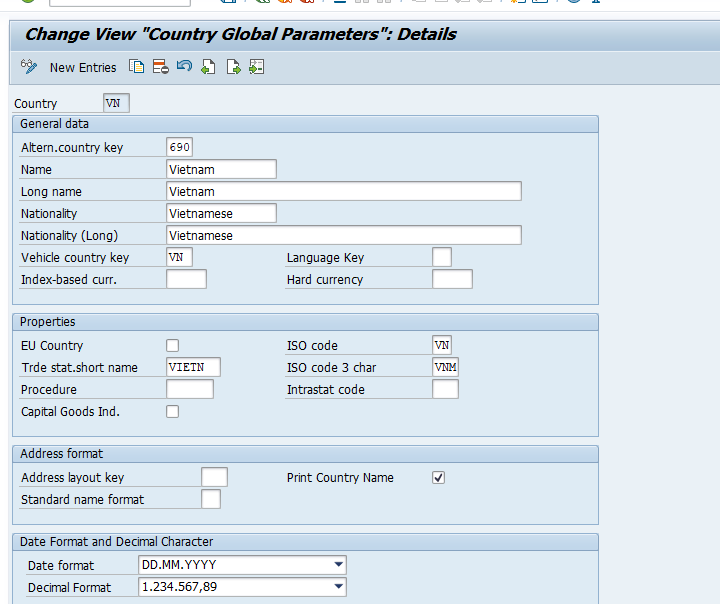Click the Intrastat code field
Screen dimensions: 720x604
pos(445,389)
